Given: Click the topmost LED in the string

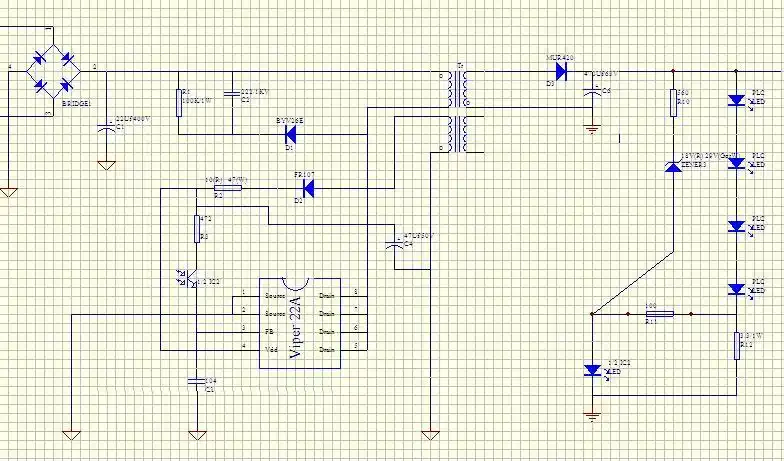Looking at the screenshot, I should pos(737,100).
